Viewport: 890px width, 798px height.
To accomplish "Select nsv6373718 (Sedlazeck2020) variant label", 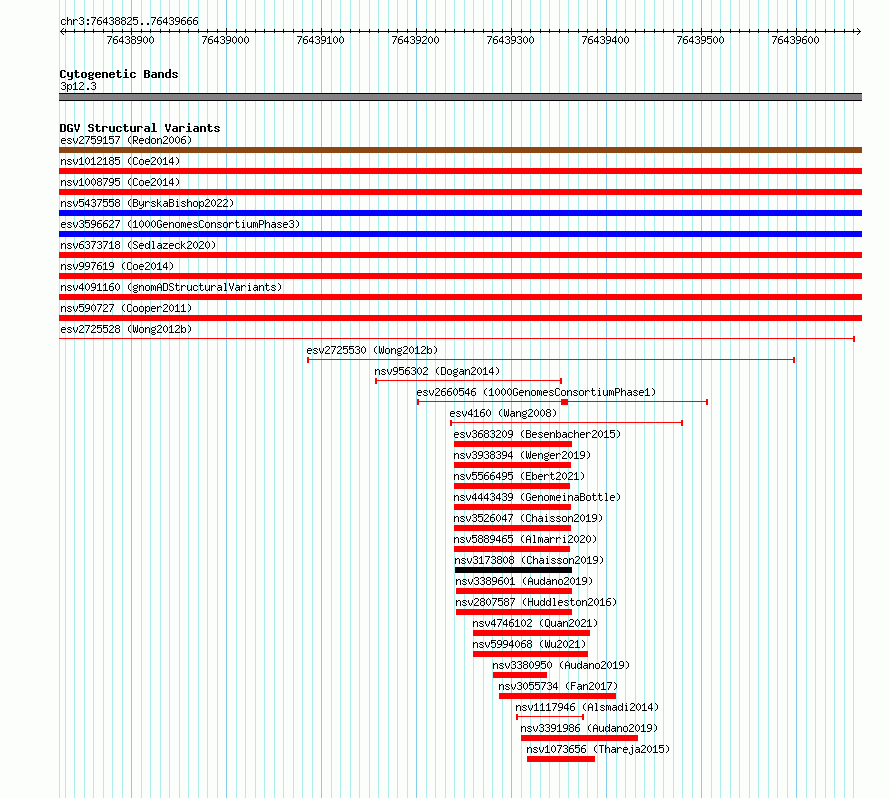I will 138,245.
